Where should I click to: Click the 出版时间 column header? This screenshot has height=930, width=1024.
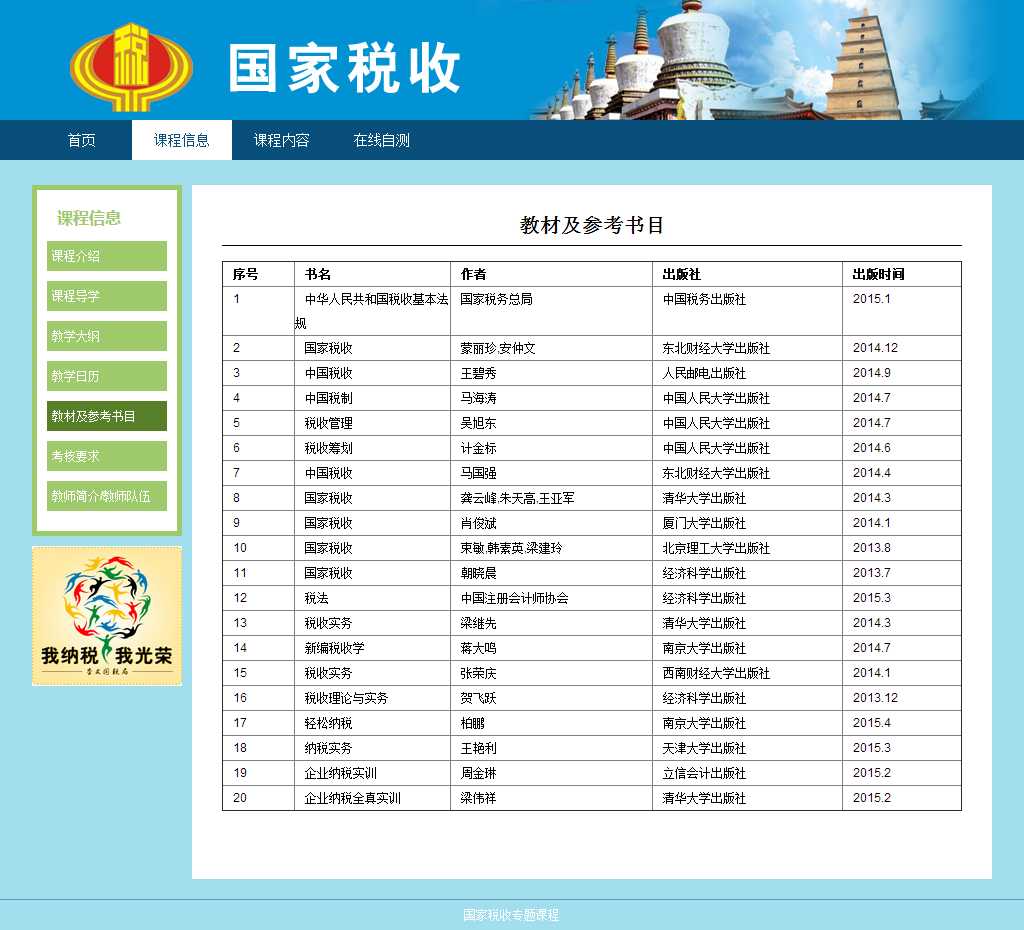tap(878, 274)
